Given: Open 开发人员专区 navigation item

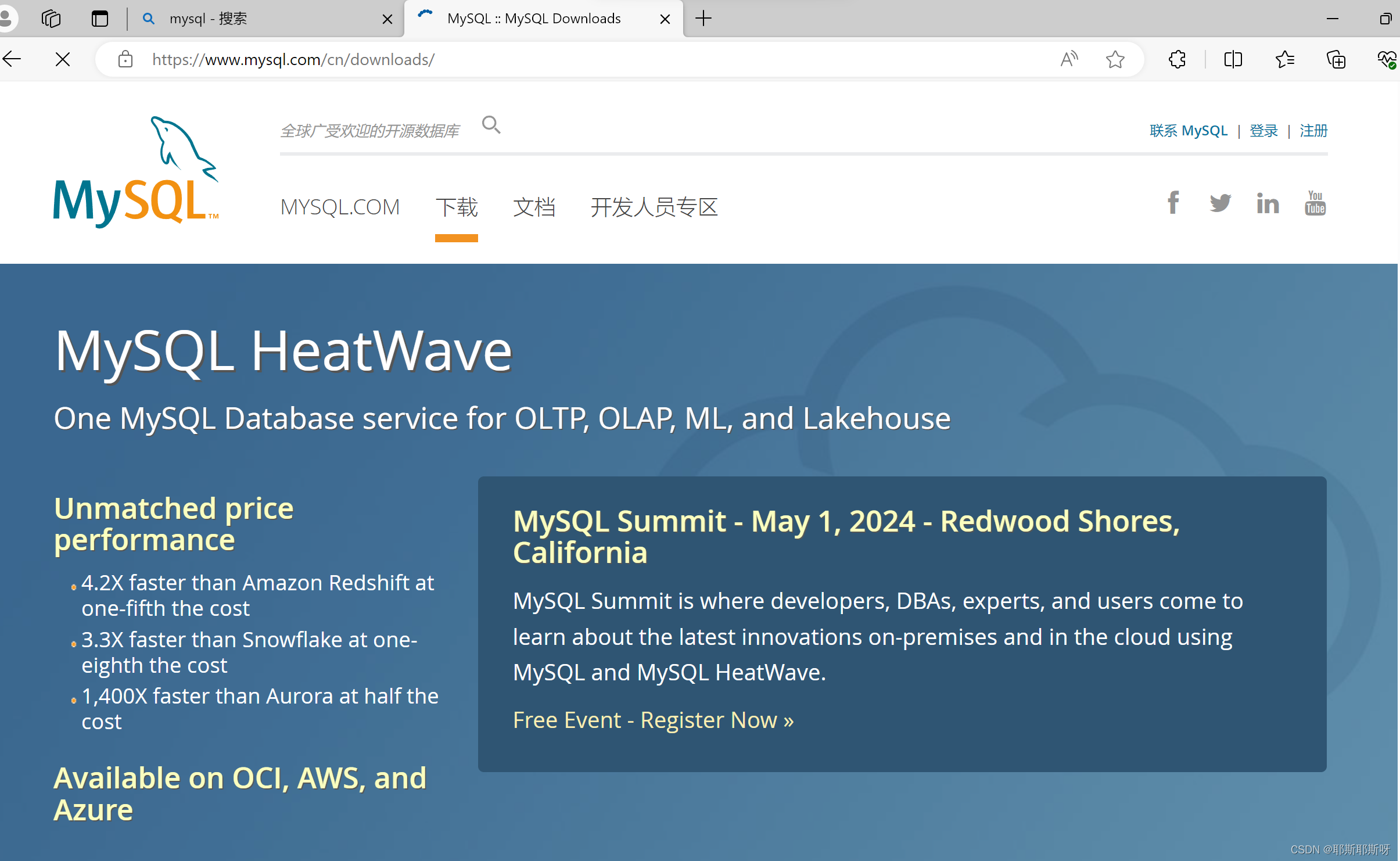Looking at the screenshot, I should click(654, 207).
